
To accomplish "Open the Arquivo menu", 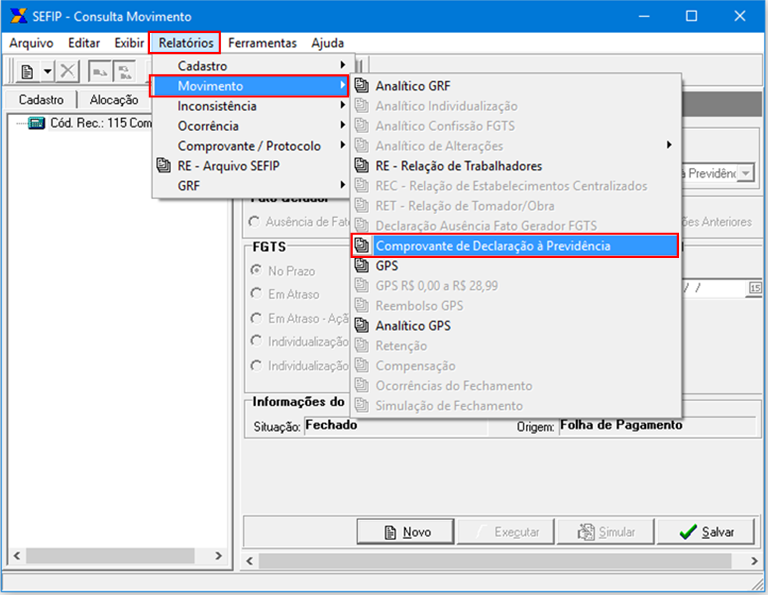I will click(31, 43).
